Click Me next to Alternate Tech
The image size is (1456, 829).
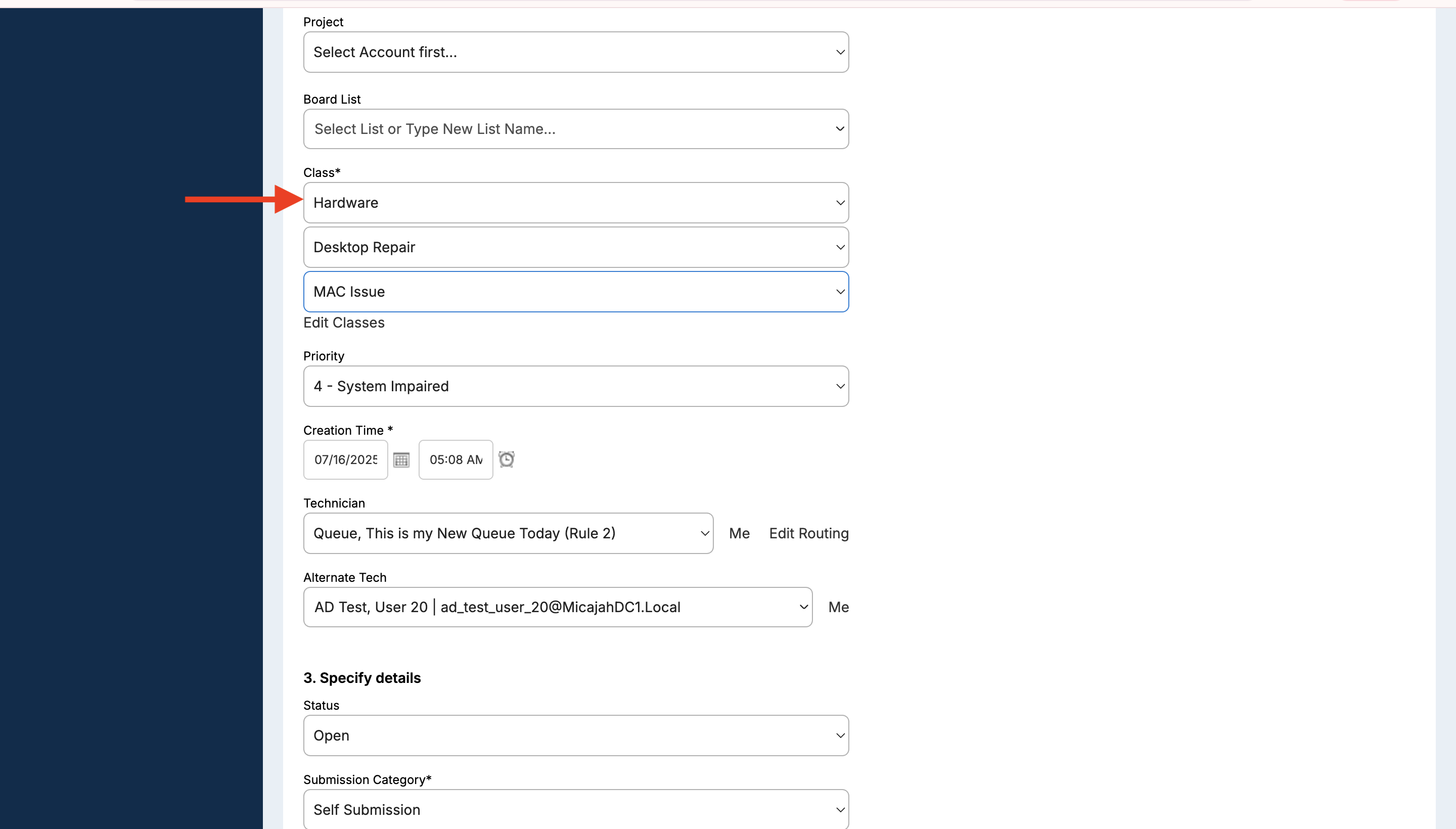point(838,607)
